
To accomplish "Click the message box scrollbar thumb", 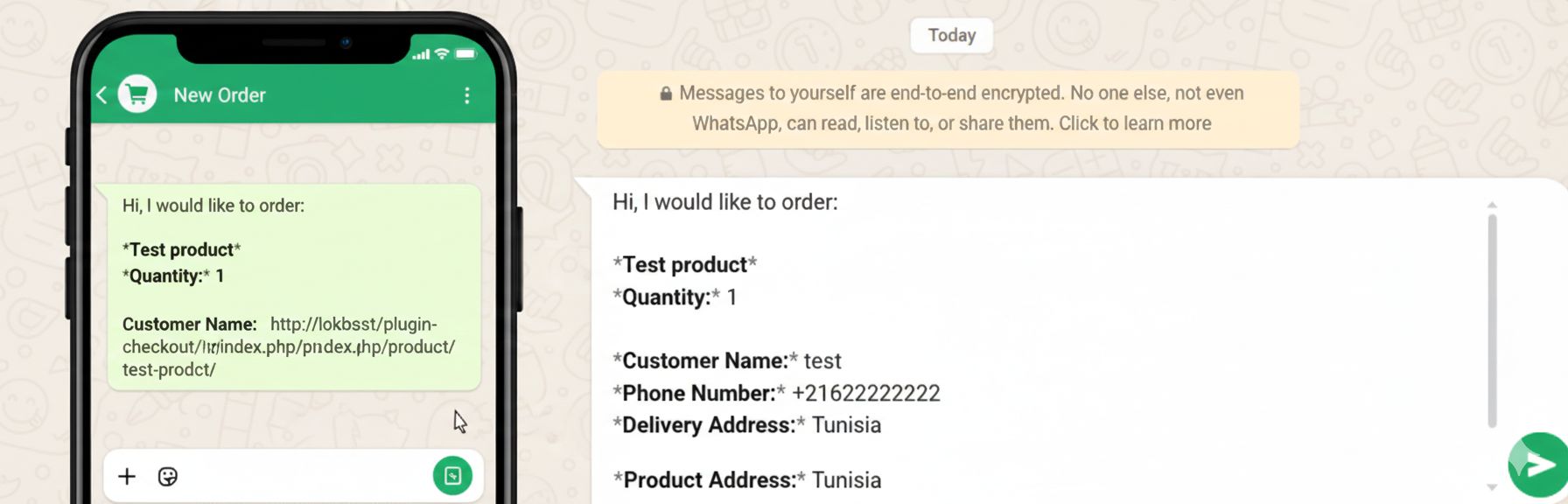I will tap(1492, 319).
